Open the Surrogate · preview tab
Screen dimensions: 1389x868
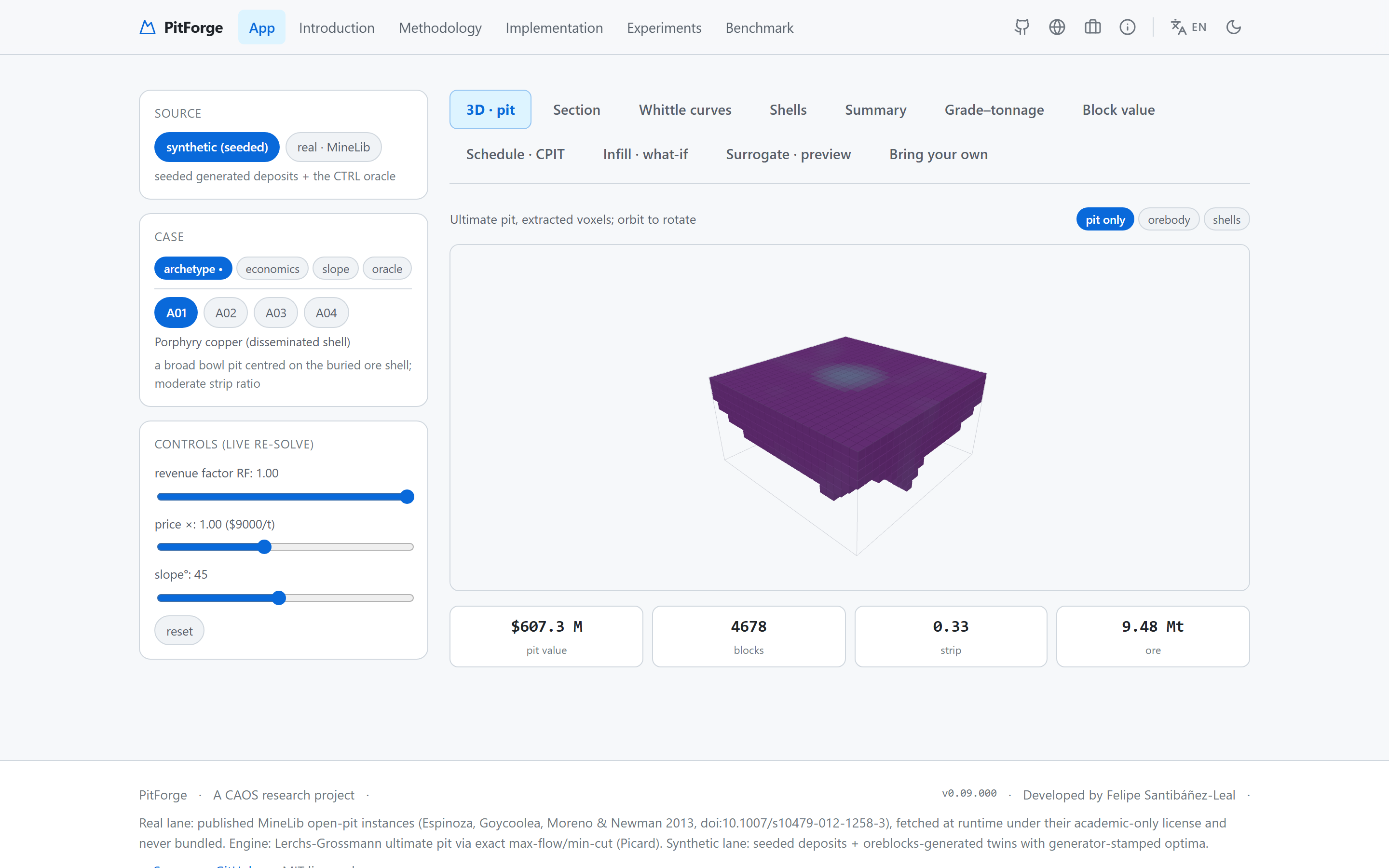point(788,154)
